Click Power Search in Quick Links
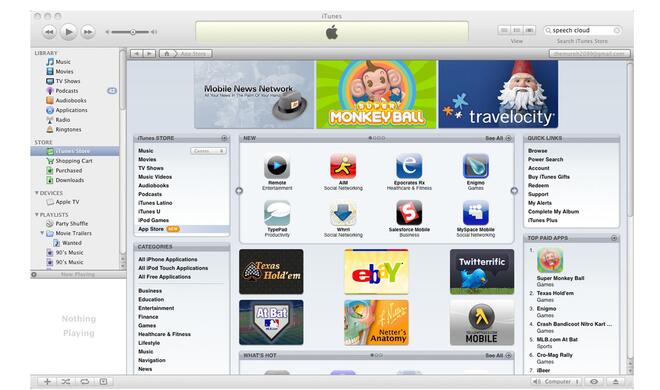Image resolution: width=660 pixels, height=390 pixels. tap(546, 159)
